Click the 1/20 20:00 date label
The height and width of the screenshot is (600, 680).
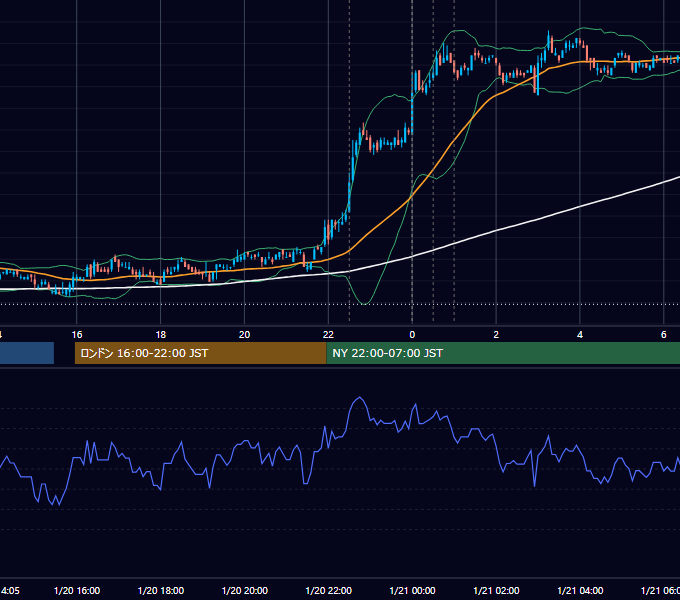click(x=245, y=590)
